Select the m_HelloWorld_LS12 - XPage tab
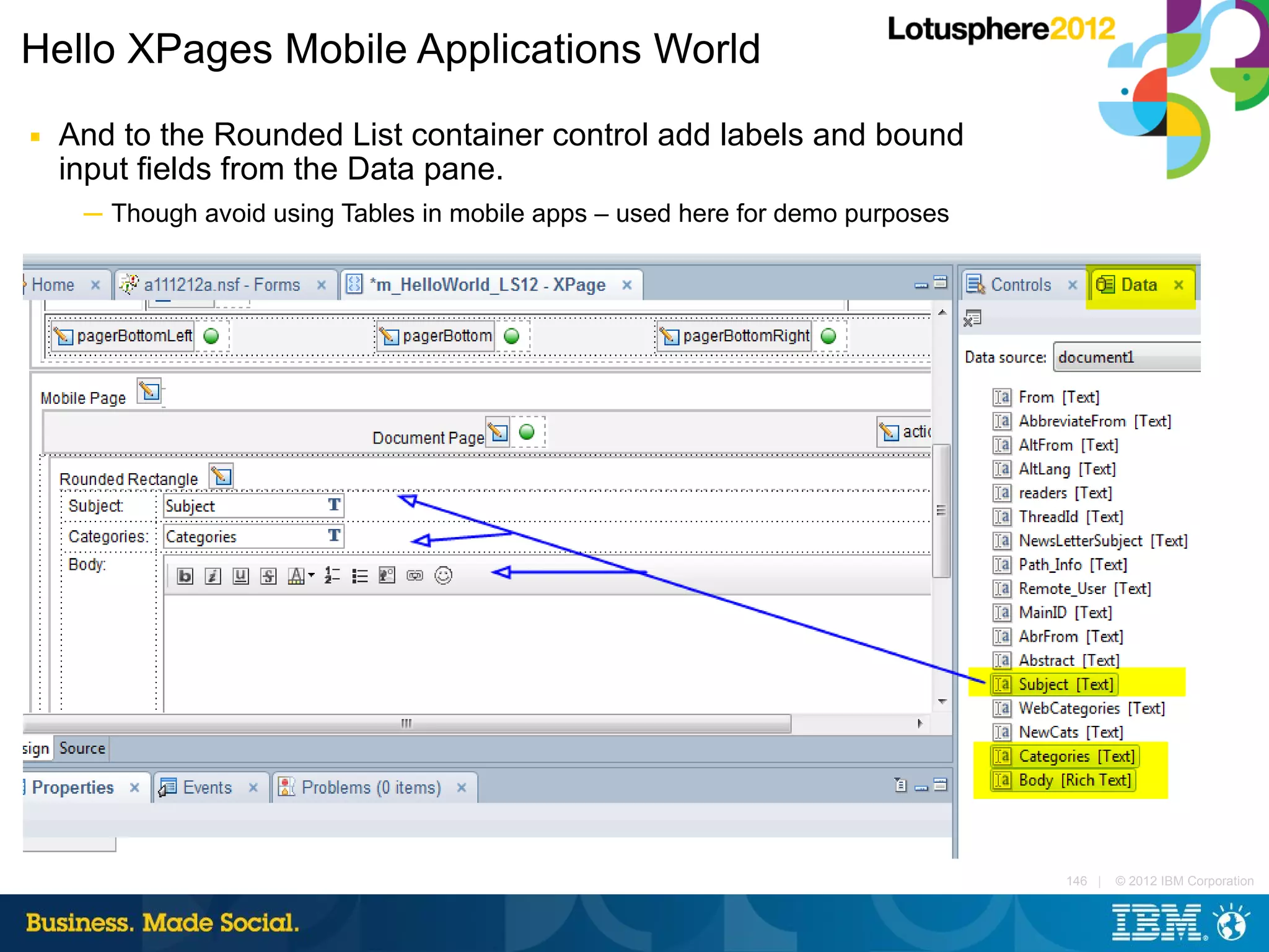Image resolution: width=1269 pixels, height=952 pixels. coord(487,285)
